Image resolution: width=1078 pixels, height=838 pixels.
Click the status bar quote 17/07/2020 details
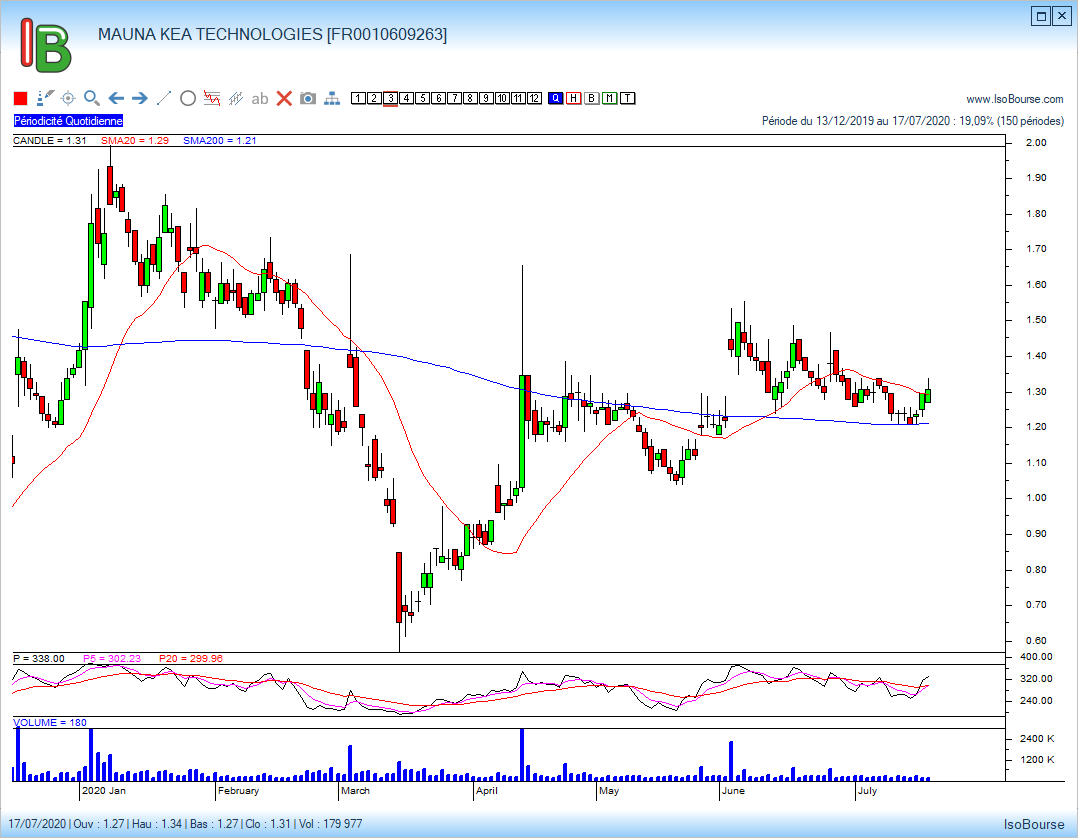tap(185, 824)
